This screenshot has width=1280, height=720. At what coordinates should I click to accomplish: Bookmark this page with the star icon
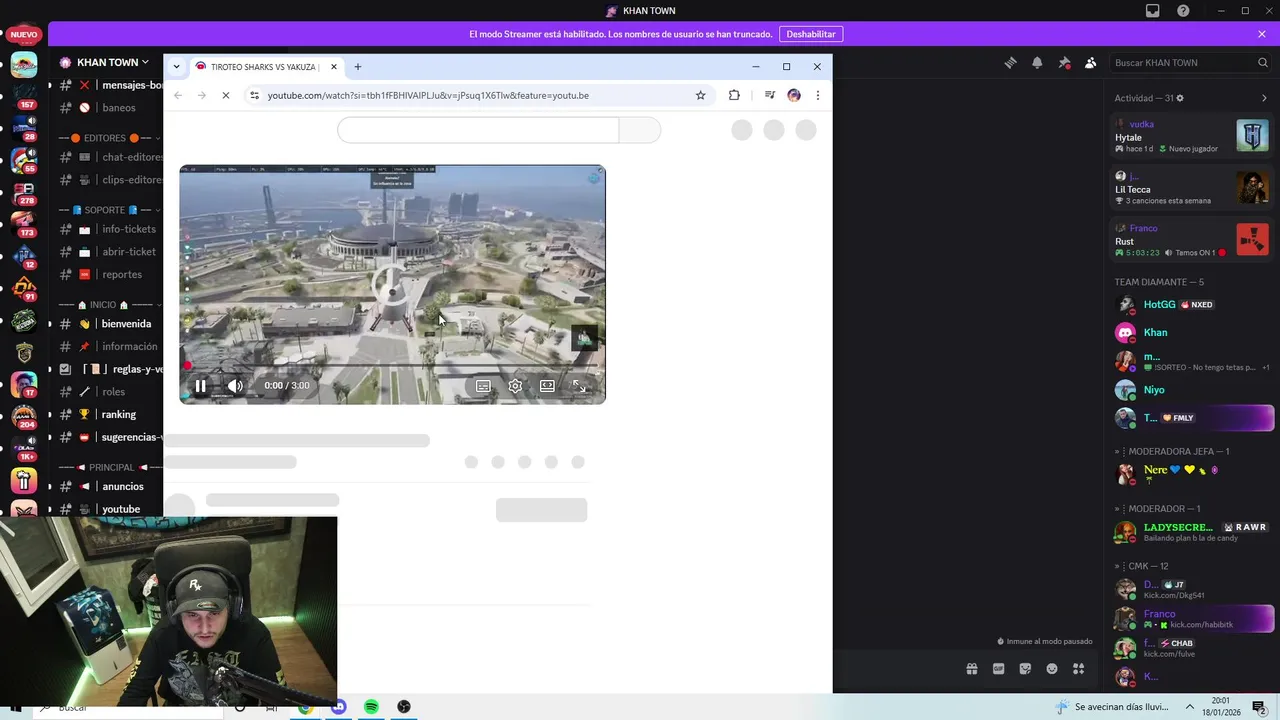(700, 95)
